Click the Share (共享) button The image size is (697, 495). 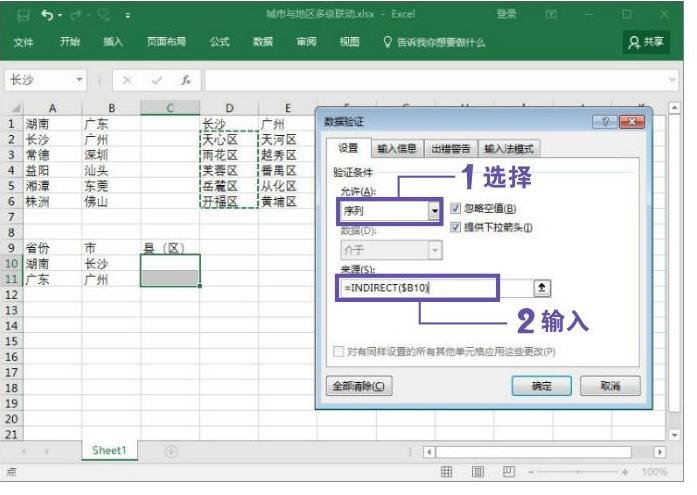(x=646, y=42)
